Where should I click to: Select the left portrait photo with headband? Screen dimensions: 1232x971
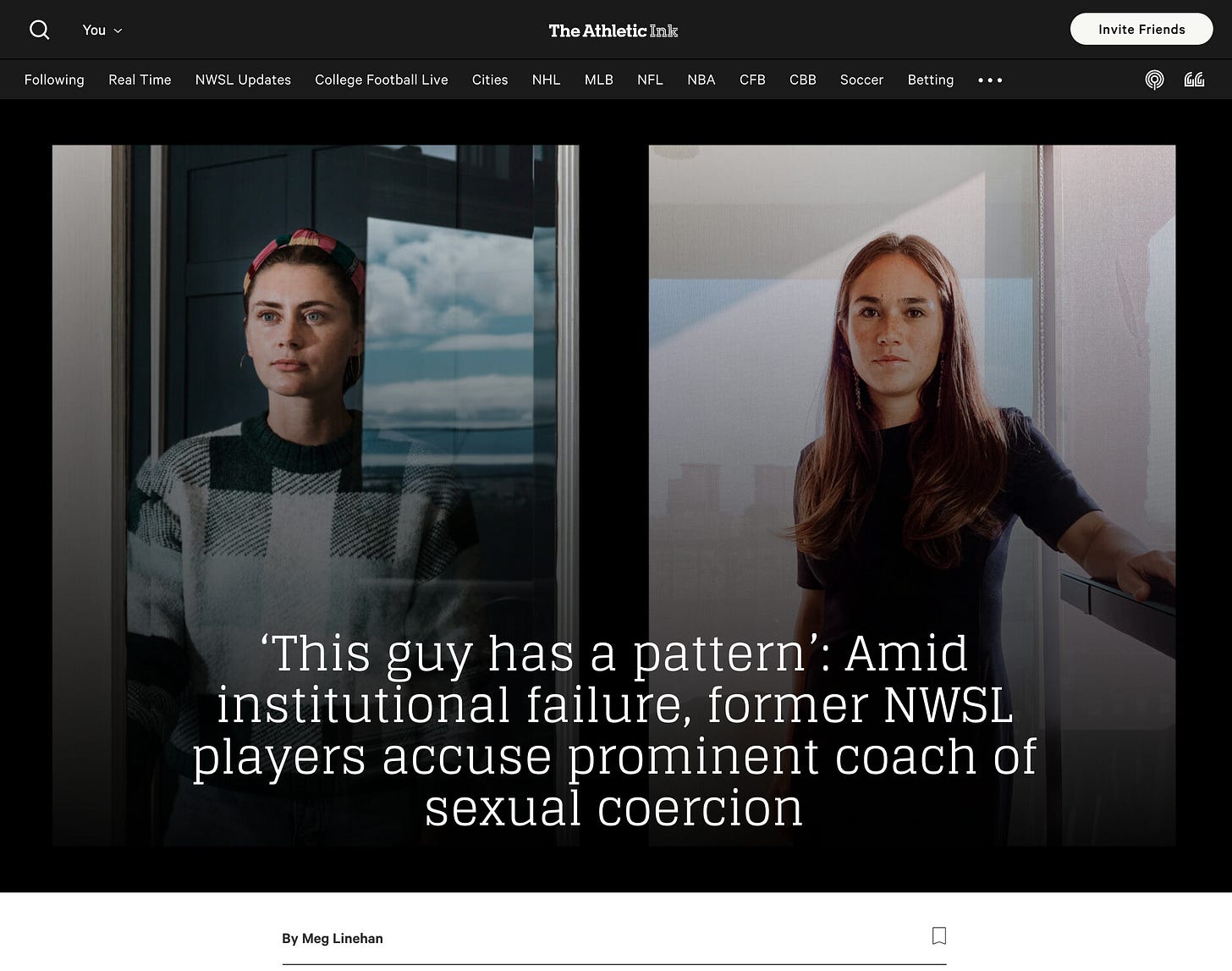pyautogui.click(x=316, y=495)
